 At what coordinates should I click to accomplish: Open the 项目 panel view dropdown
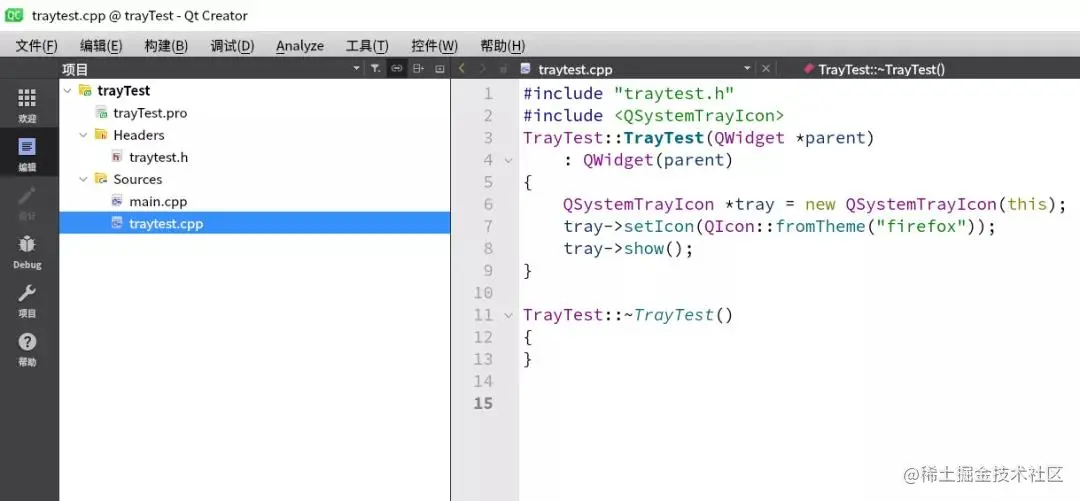(356, 68)
